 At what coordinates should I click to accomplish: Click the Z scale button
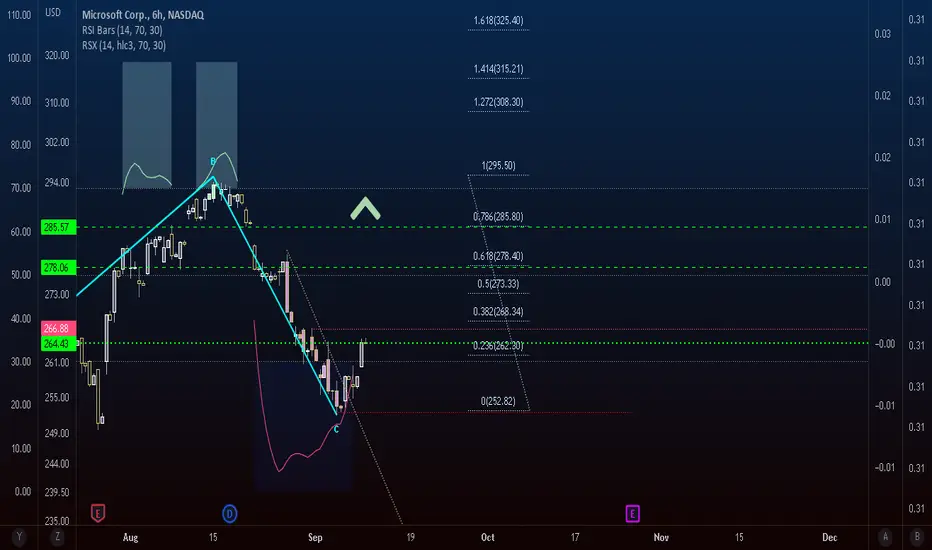click(x=57, y=537)
